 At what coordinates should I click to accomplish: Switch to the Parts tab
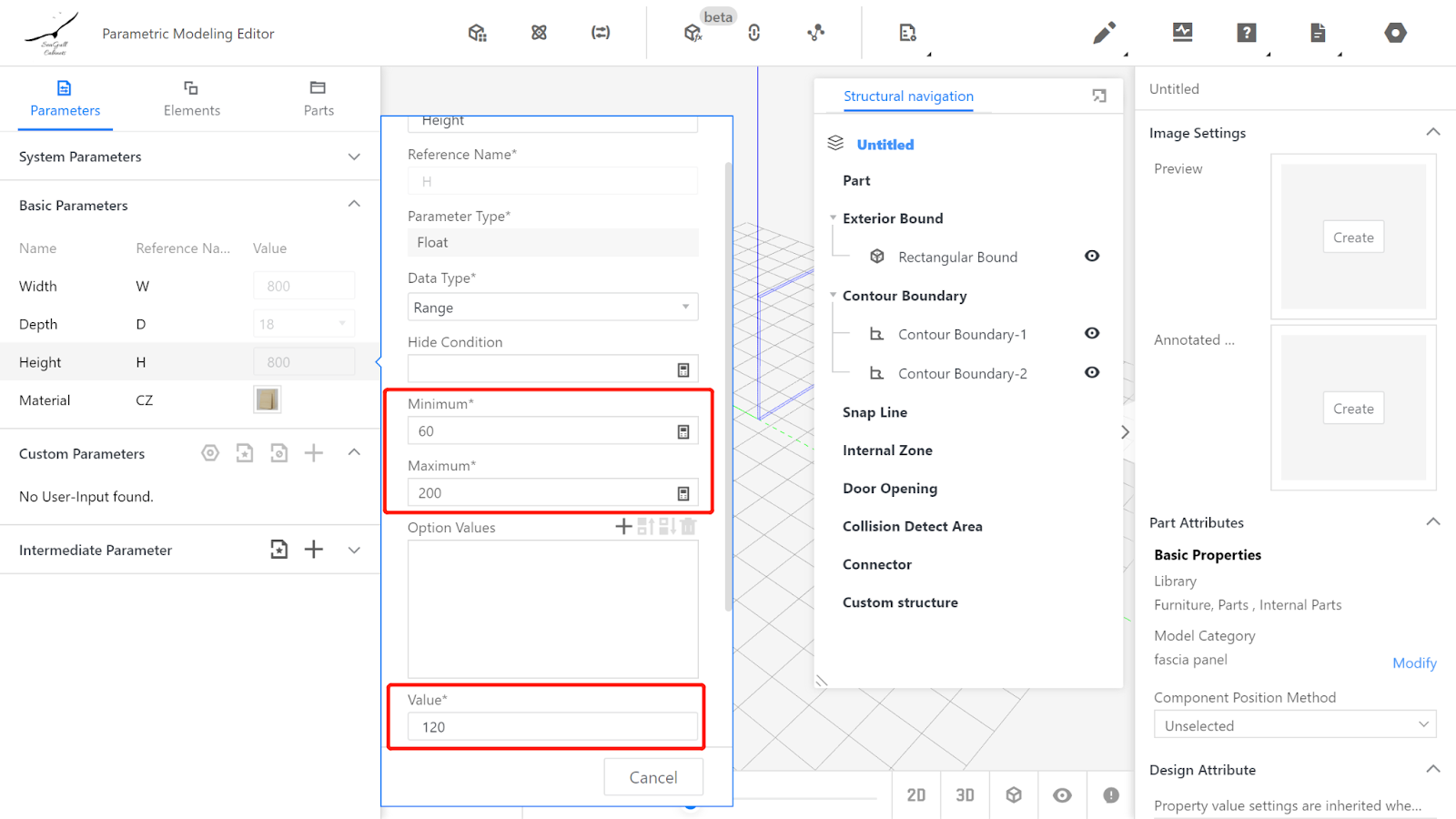click(318, 98)
